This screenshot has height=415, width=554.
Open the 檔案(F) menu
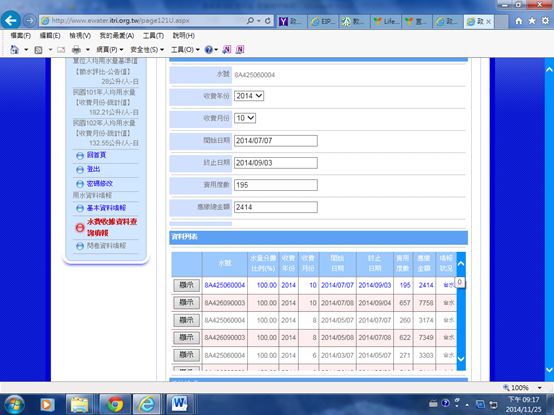pos(20,36)
